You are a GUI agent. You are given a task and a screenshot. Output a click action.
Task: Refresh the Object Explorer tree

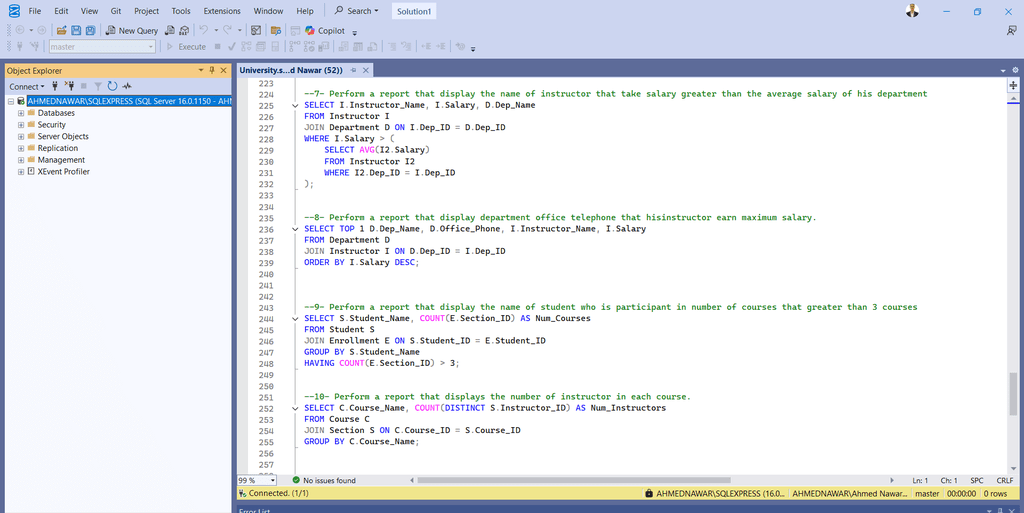112,86
